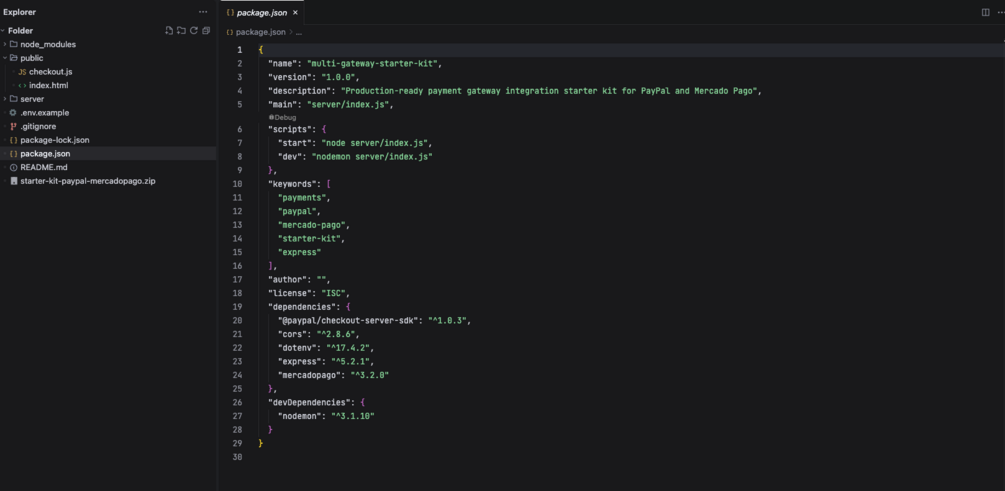Screen dimensions: 1005x491
Task: Click the "devDependencies" key
Action: 310,403
